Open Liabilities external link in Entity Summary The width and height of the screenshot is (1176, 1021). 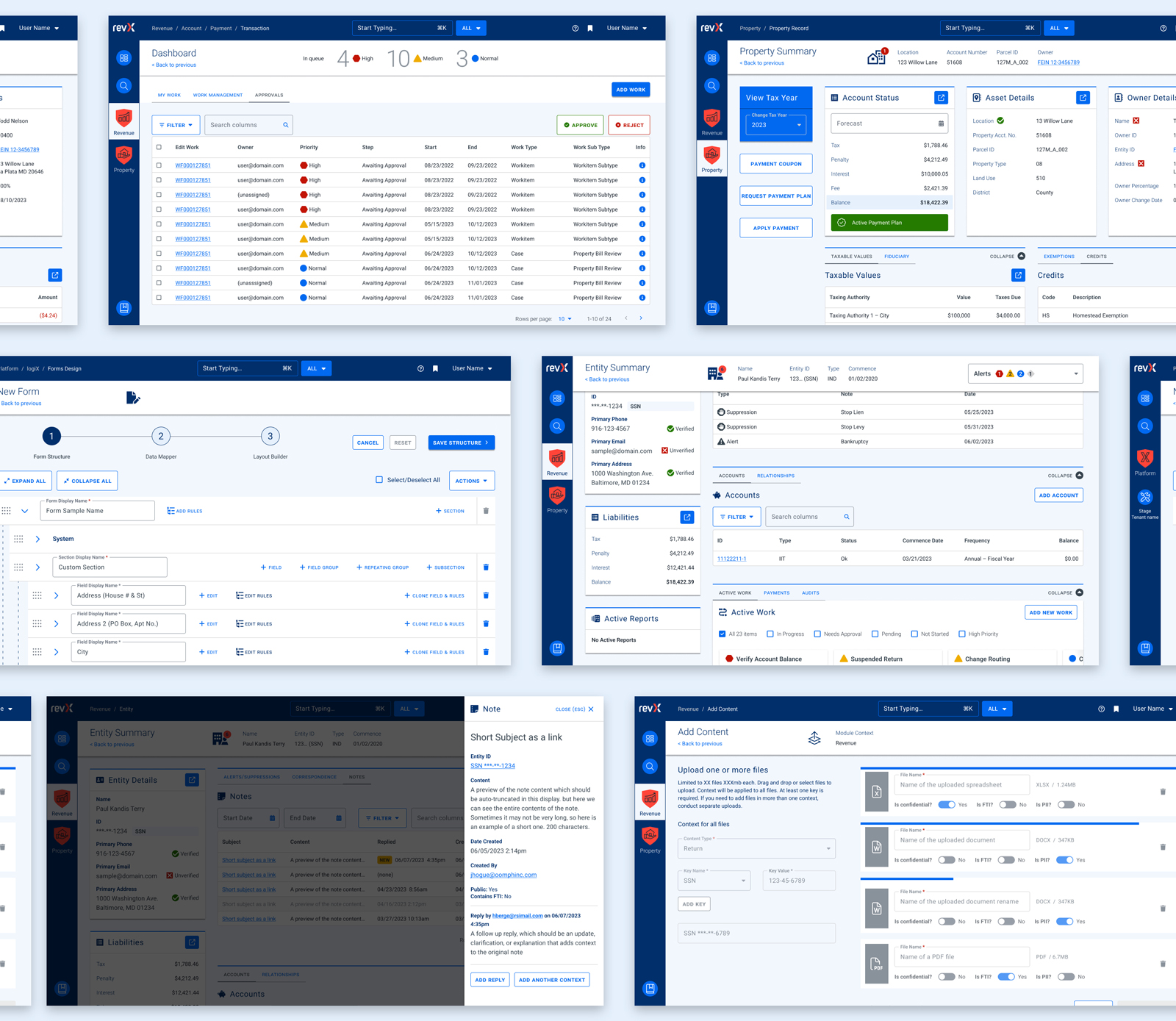687,517
